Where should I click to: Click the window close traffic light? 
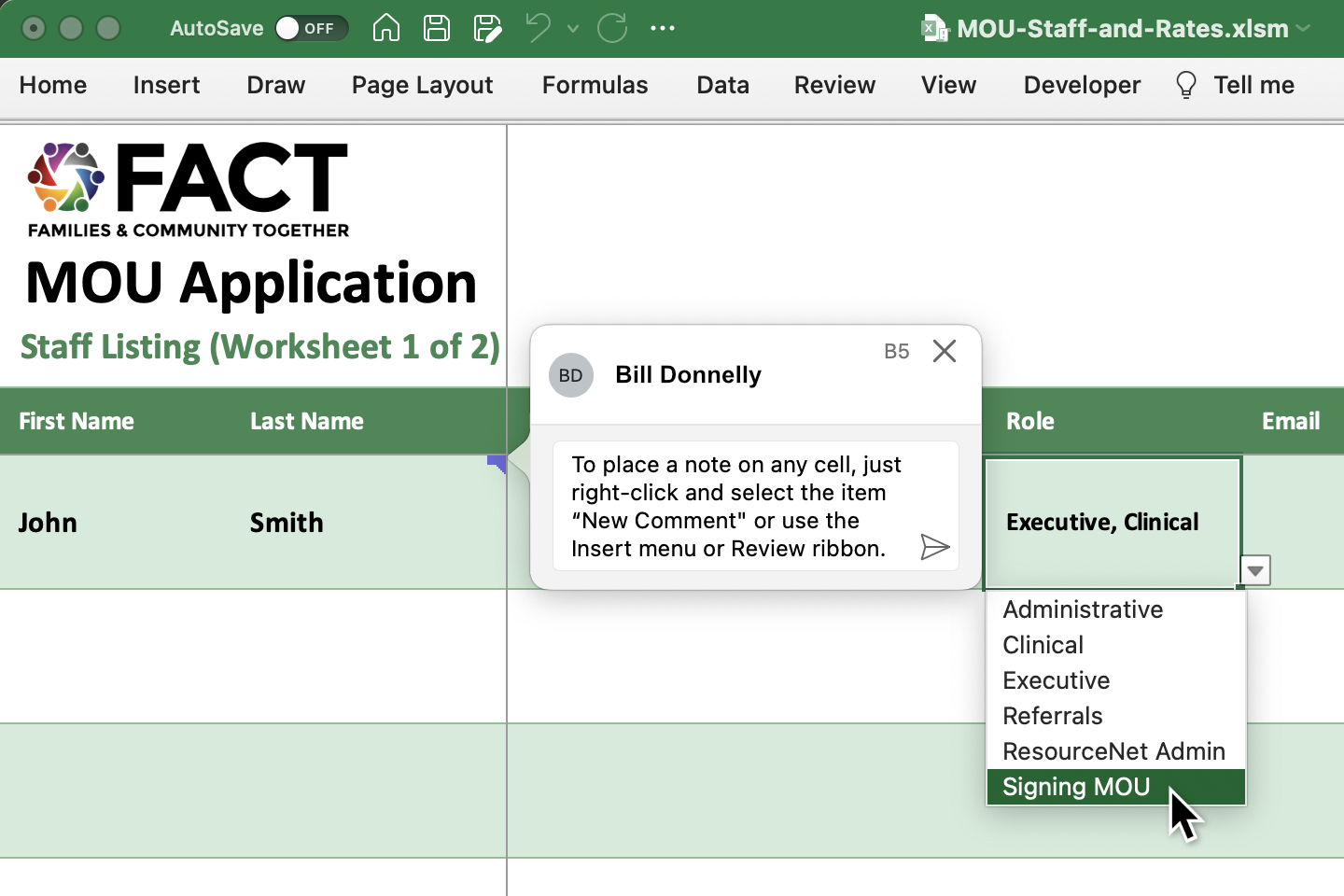click(34, 28)
